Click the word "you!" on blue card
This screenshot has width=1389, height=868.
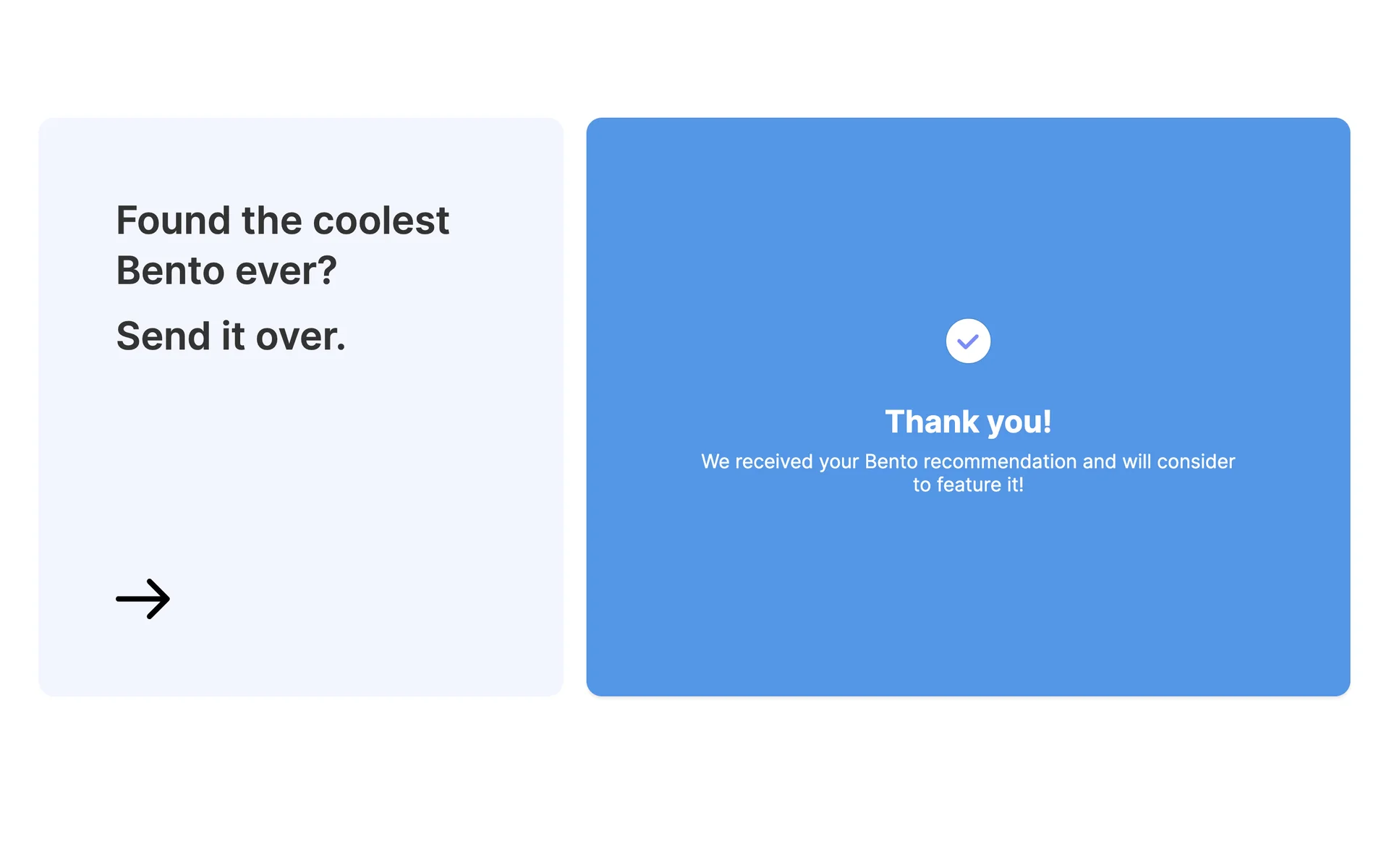1019,422
